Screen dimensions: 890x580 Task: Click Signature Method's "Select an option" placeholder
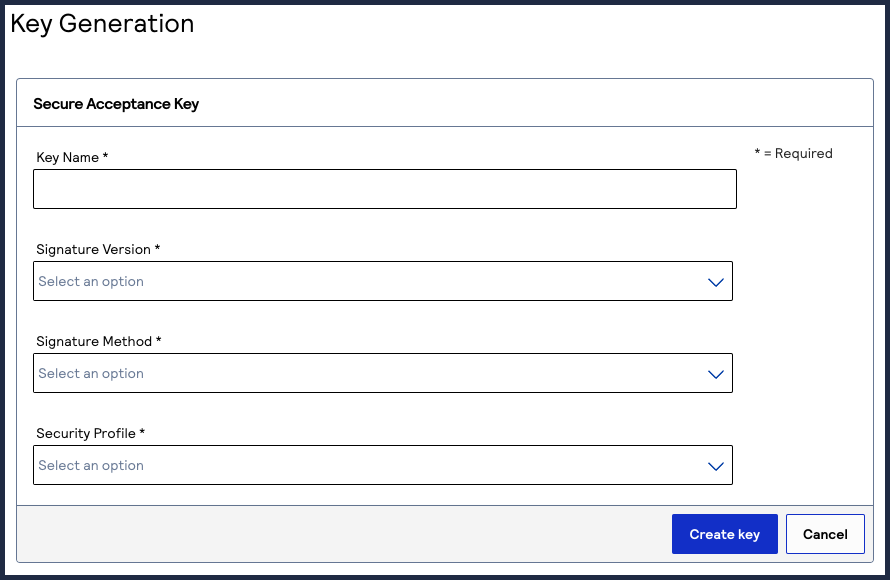[x=91, y=374]
